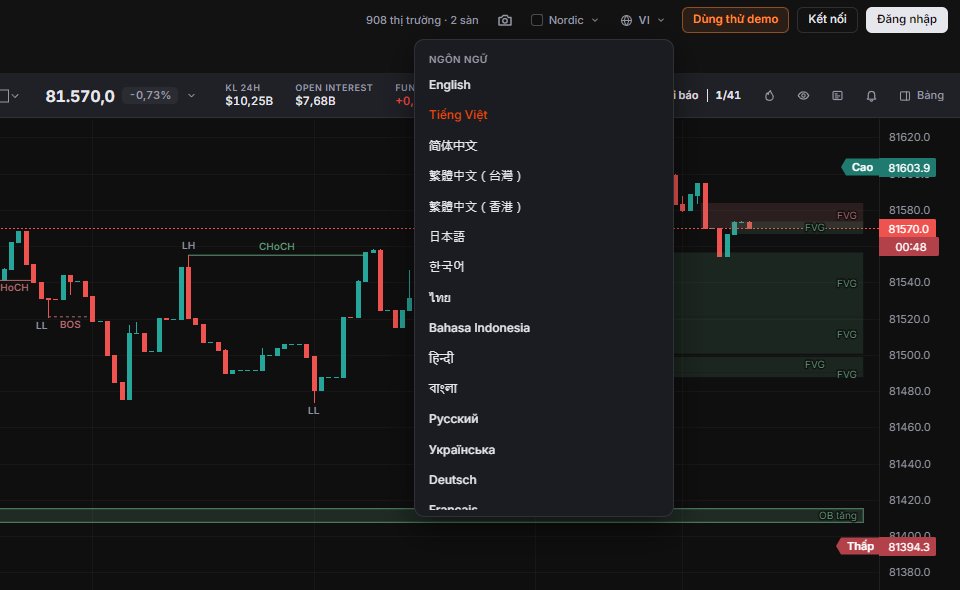Expand the chevron beside the -0,73% change
960x590 pixels.
(x=192, y=95)
